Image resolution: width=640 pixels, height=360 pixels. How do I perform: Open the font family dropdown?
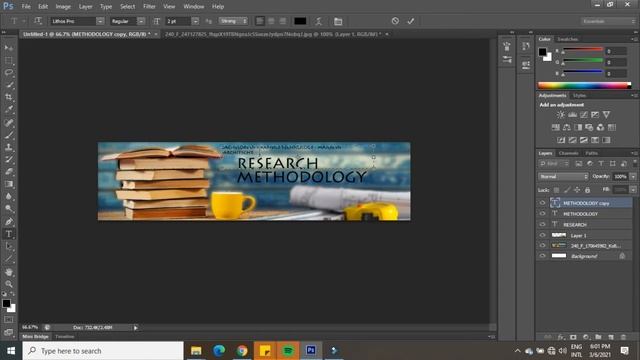100,21
